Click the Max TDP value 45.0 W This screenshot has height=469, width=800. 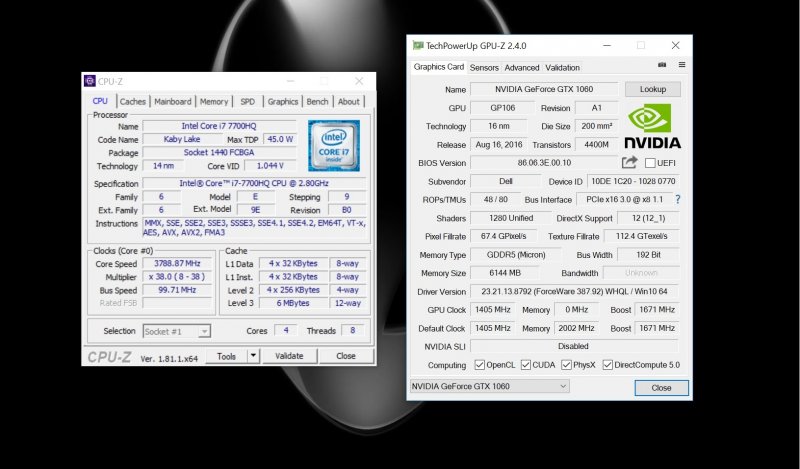pos(280,139)
